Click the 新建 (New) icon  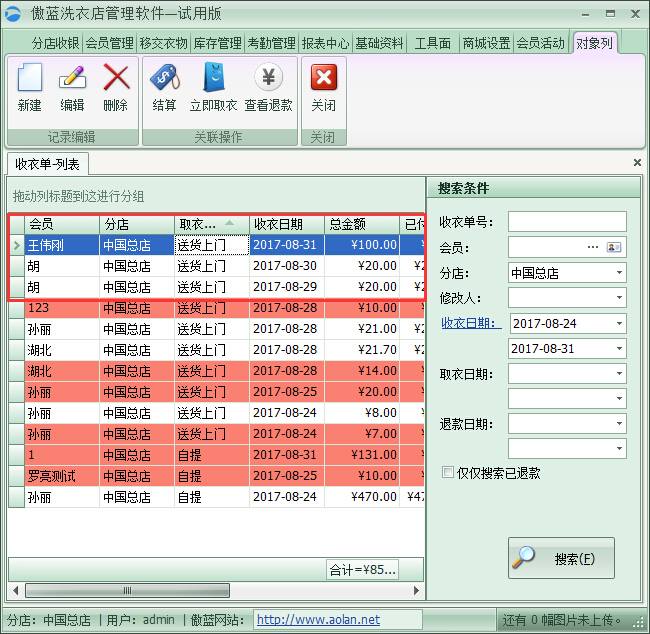pos(30,79)
